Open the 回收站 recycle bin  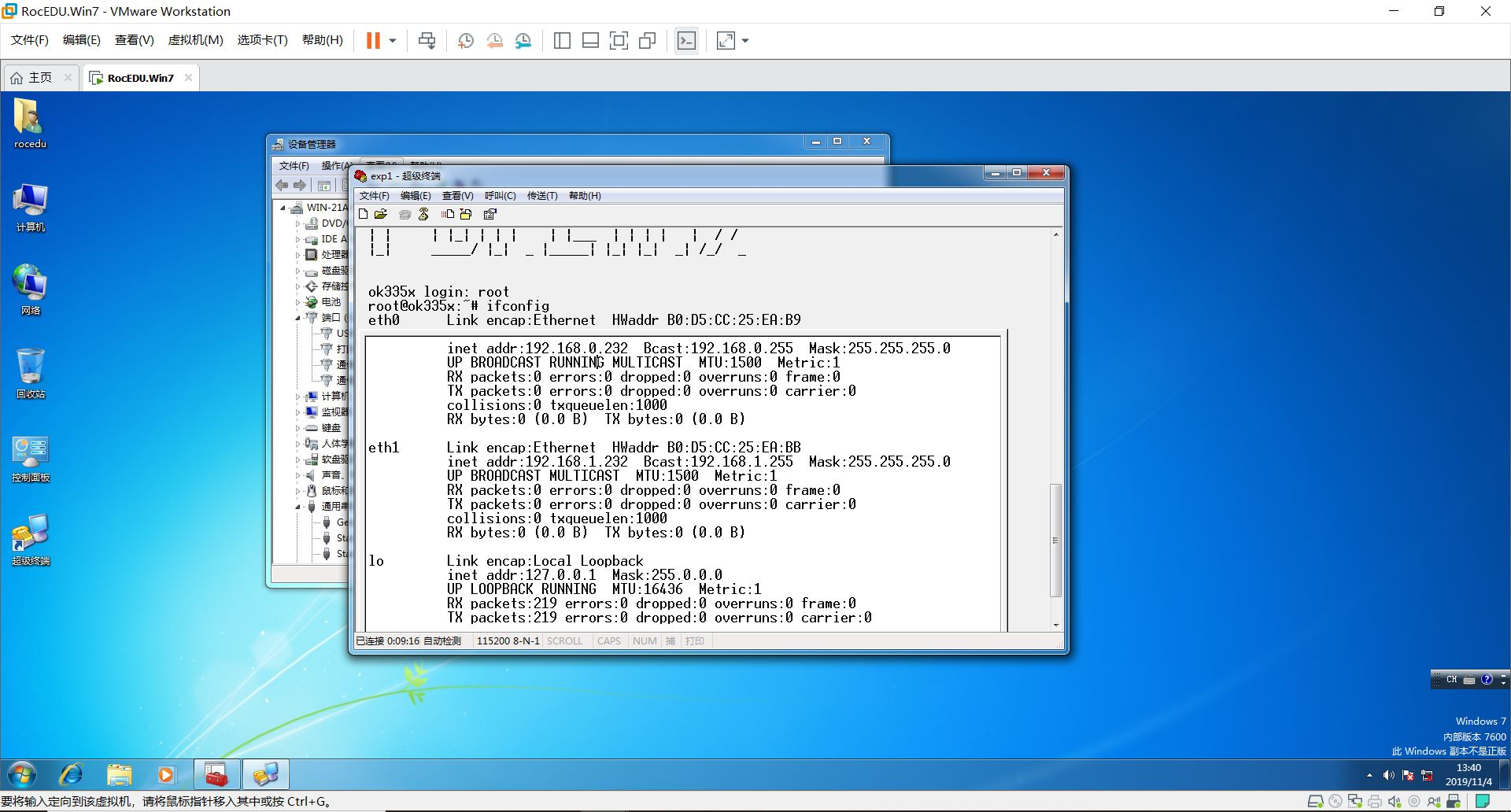30,374
